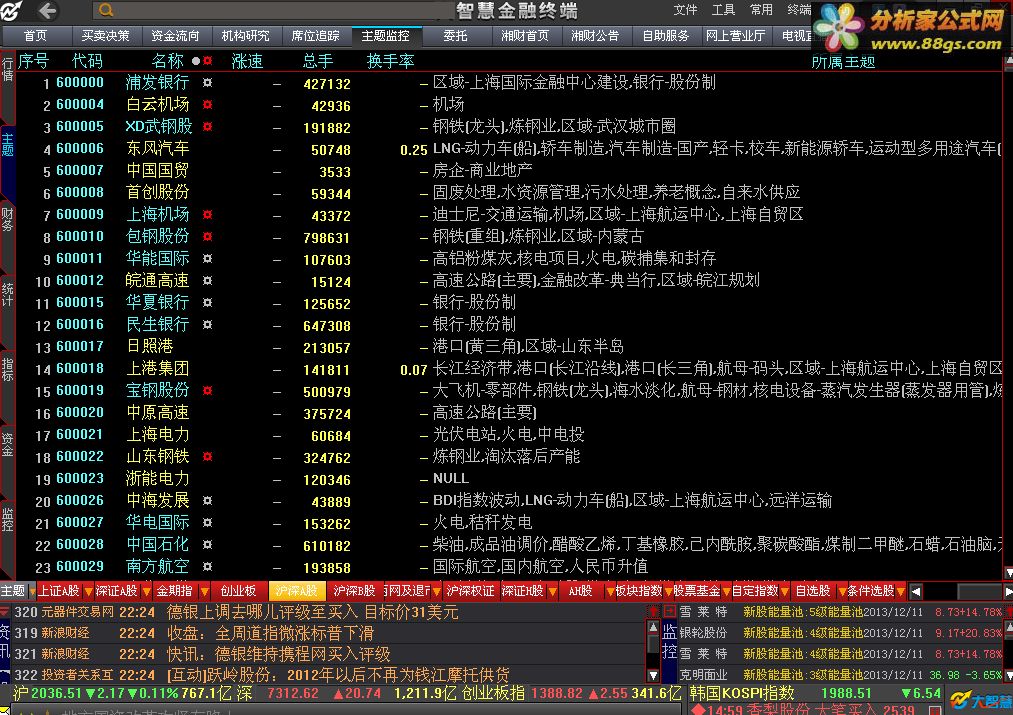The width and height of the screenshot is (1013, 715).
Task: Open the 网上营业厅 tab
Action: tap(735, 36)
